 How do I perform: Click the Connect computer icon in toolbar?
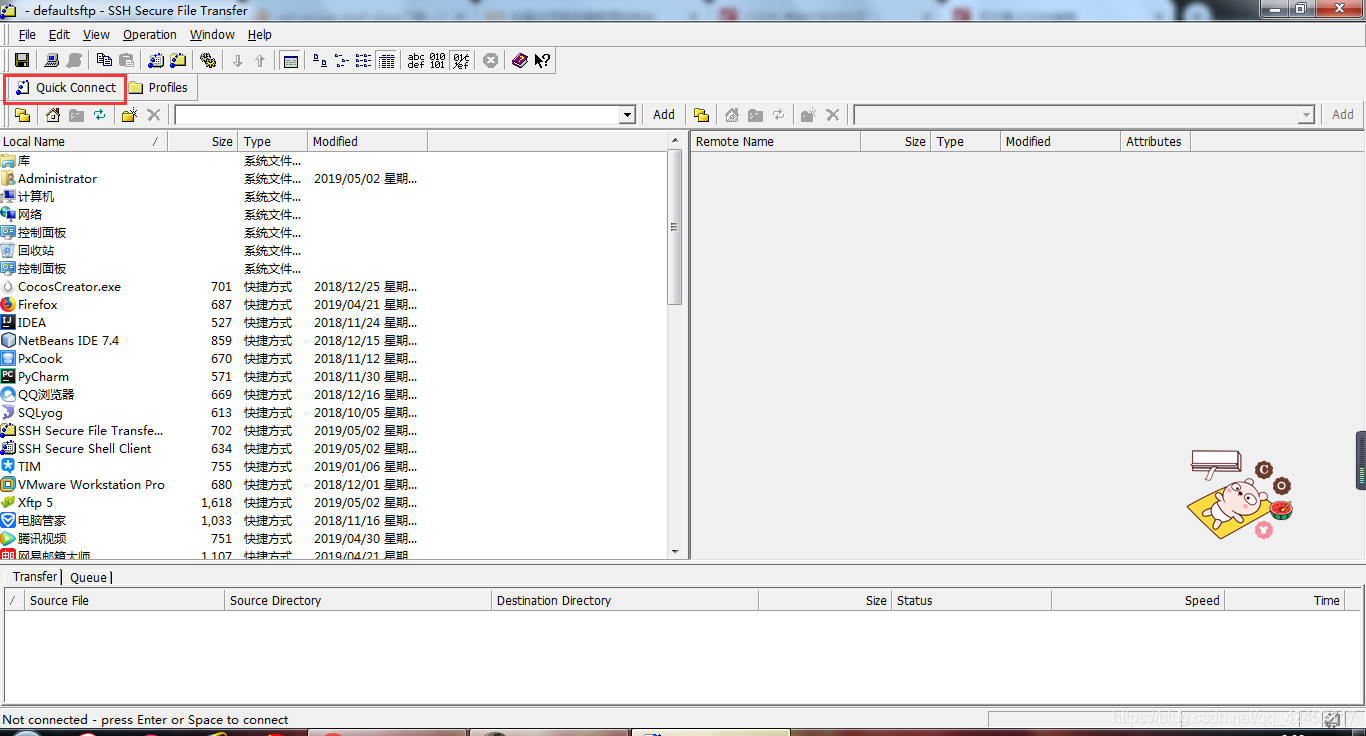point(52,61)
